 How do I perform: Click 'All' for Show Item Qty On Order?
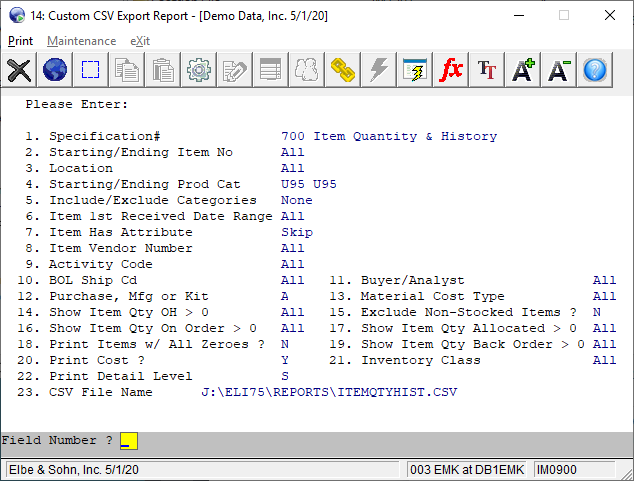292,328
